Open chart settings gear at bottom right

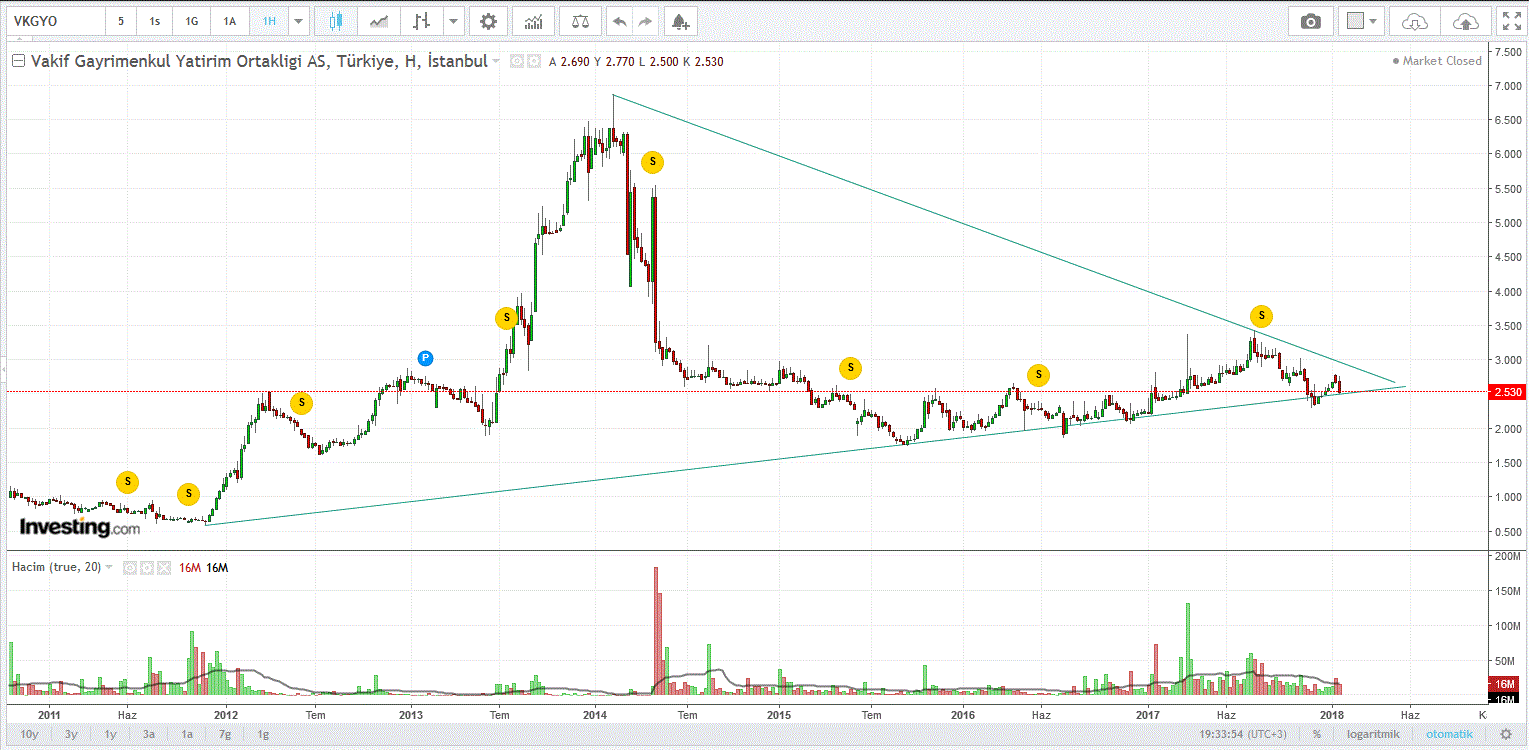point(1505,734)
